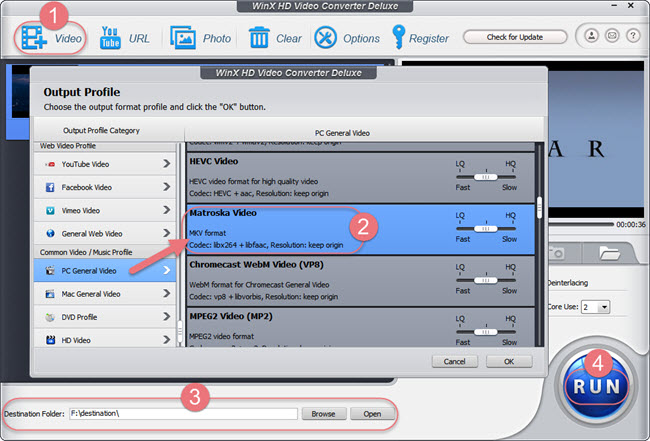The height and width of the screenshot is (441, 650).
Task: Click the Register key icon
Action: 398,37
